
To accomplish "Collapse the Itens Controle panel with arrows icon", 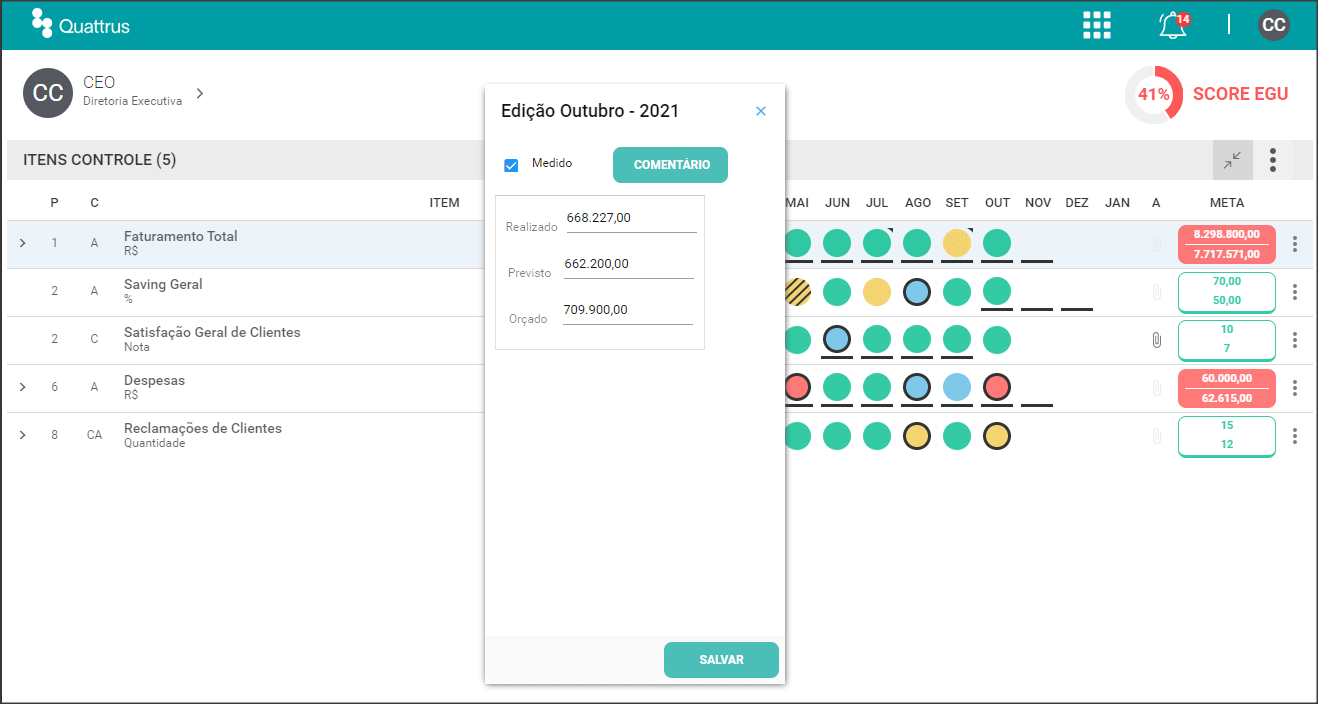I will click(1232, 160).
